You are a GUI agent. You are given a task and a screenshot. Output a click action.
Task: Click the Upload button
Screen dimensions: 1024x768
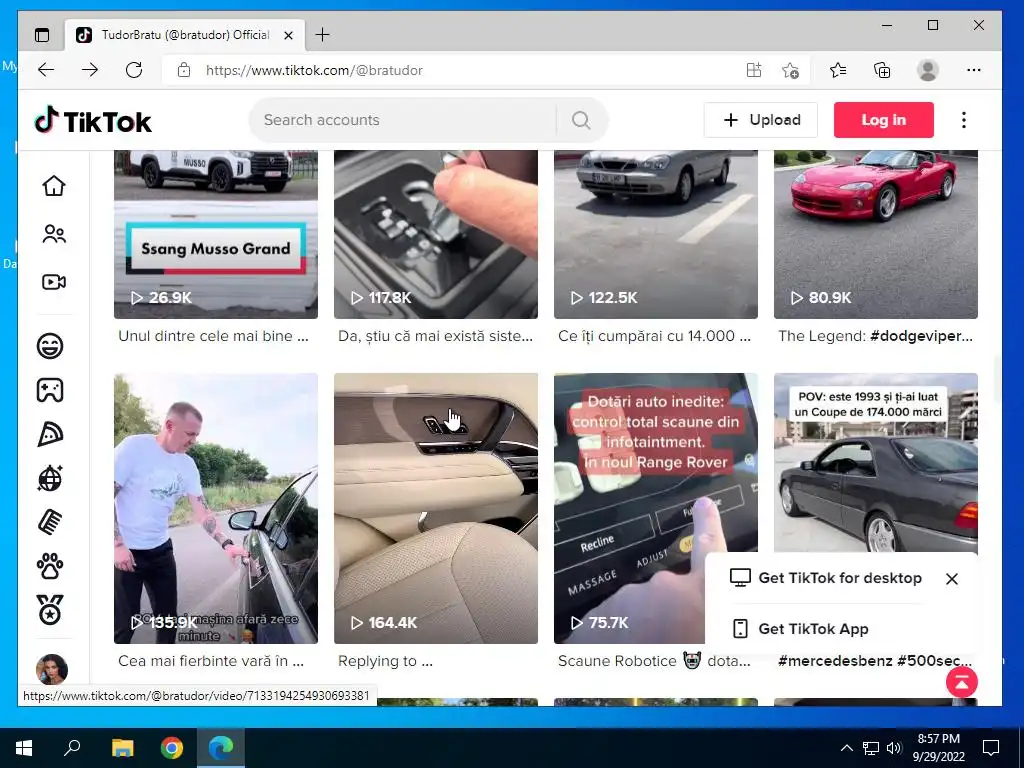click(761, 120)
